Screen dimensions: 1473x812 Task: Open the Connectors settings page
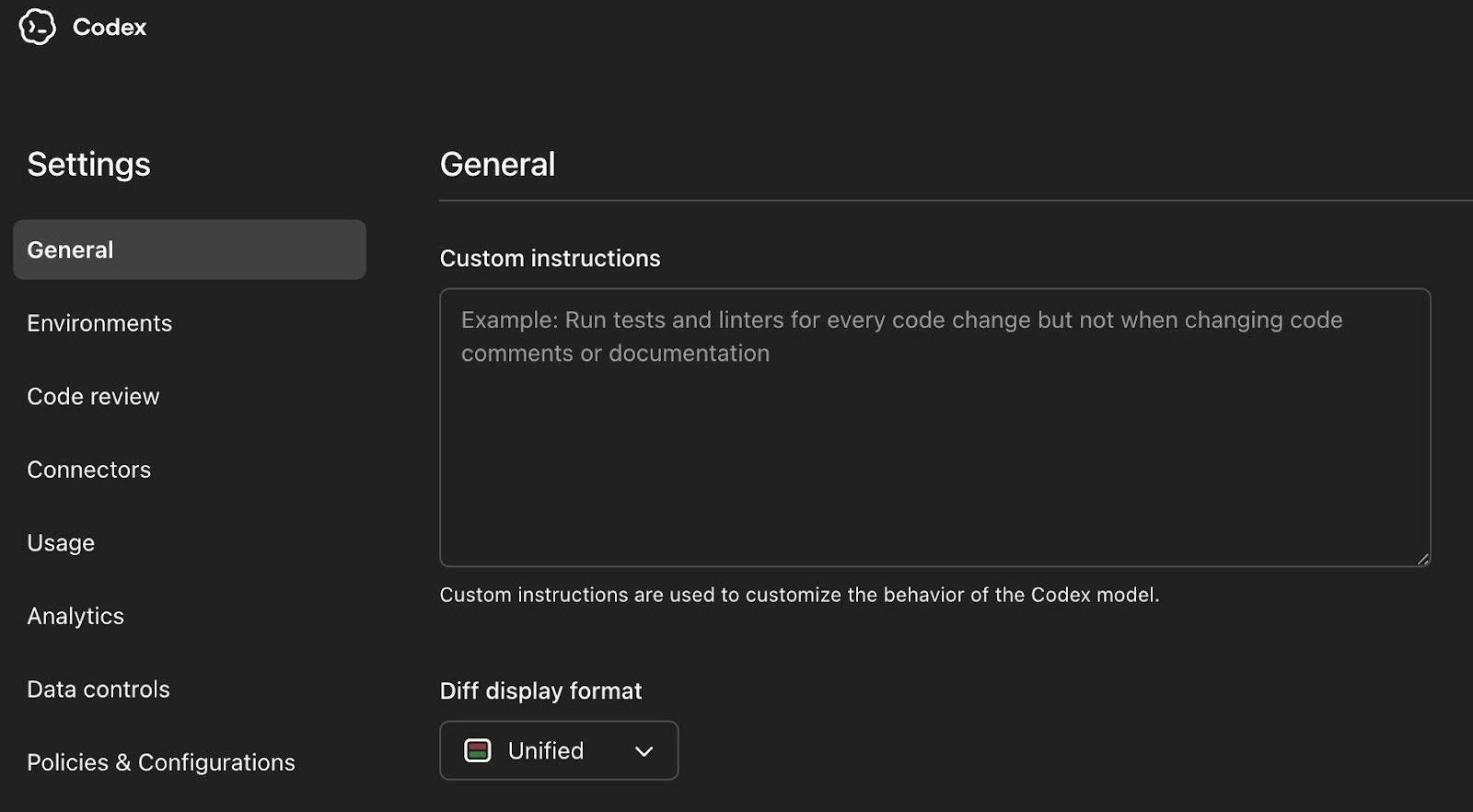(x=88, y=470)
